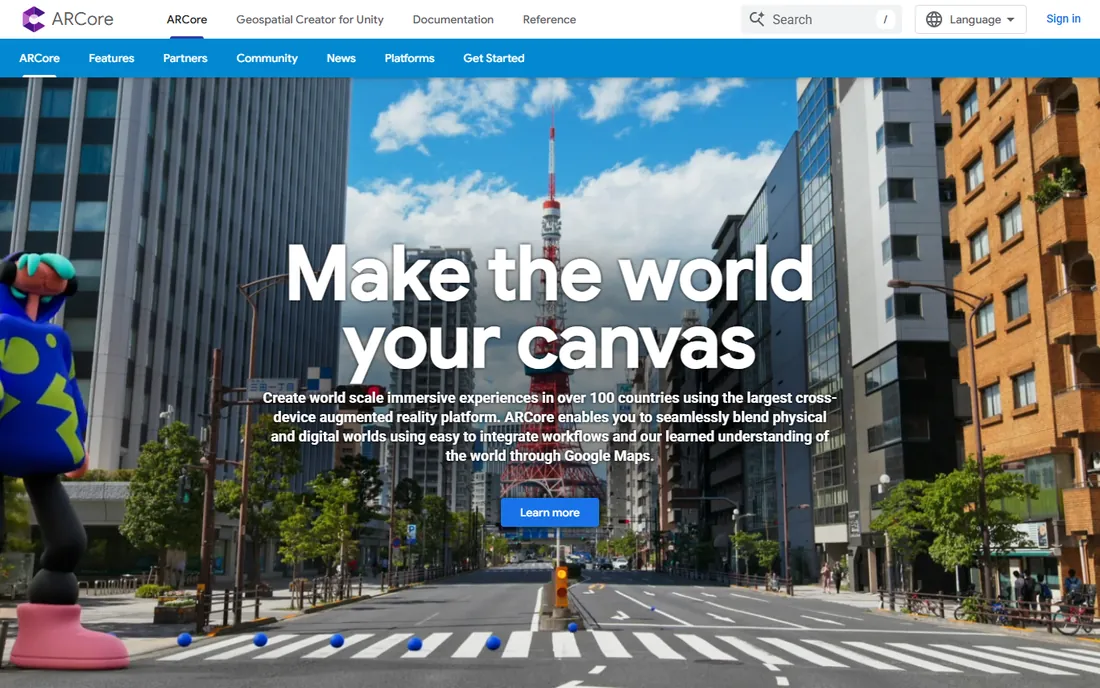The height and width of the screenshot is (688, 1100).
Task: Click the Sign in link
Action: (1063, 19)
